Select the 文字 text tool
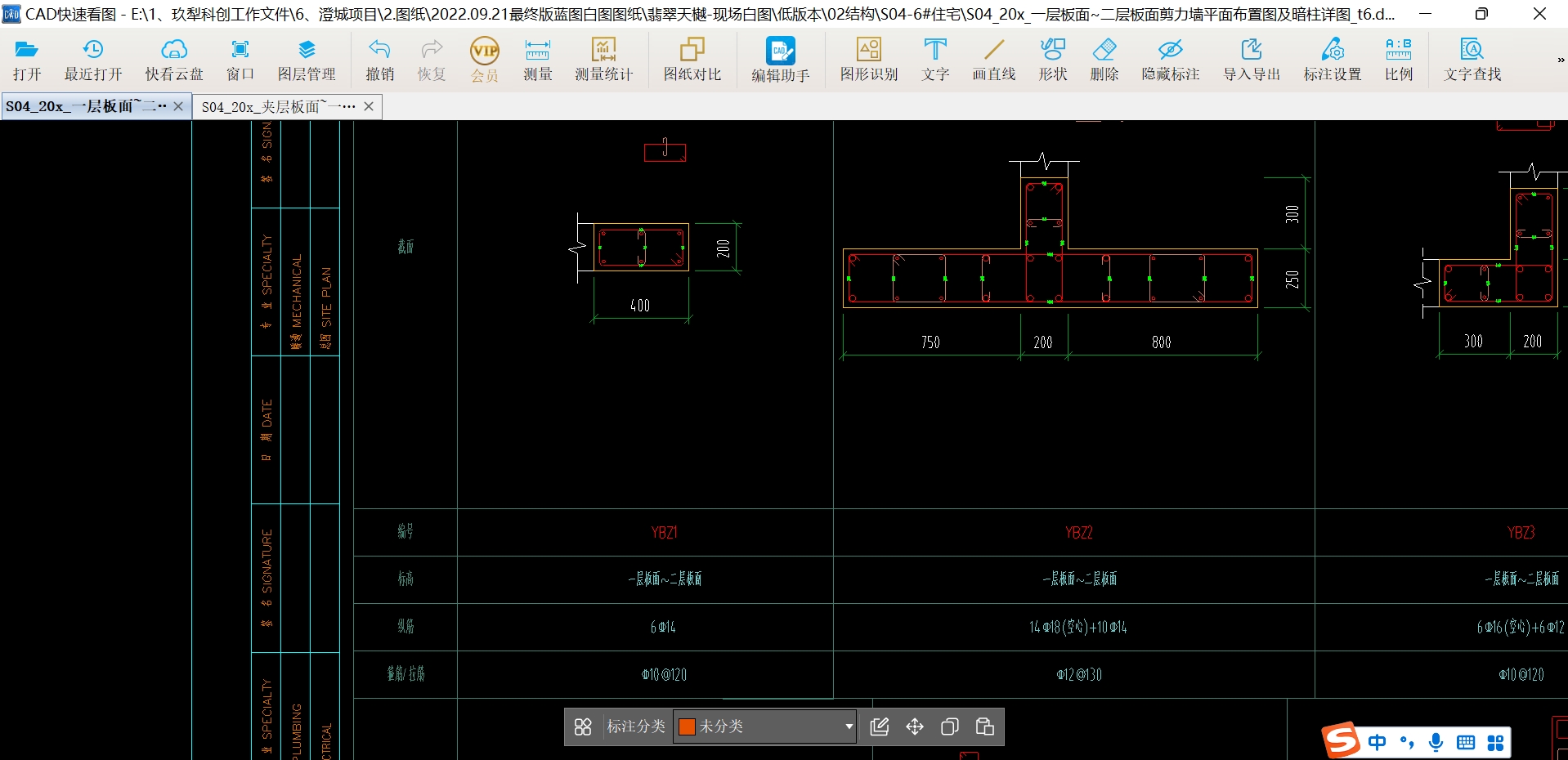Screen dimensions: 1568x760 (935, 60)
